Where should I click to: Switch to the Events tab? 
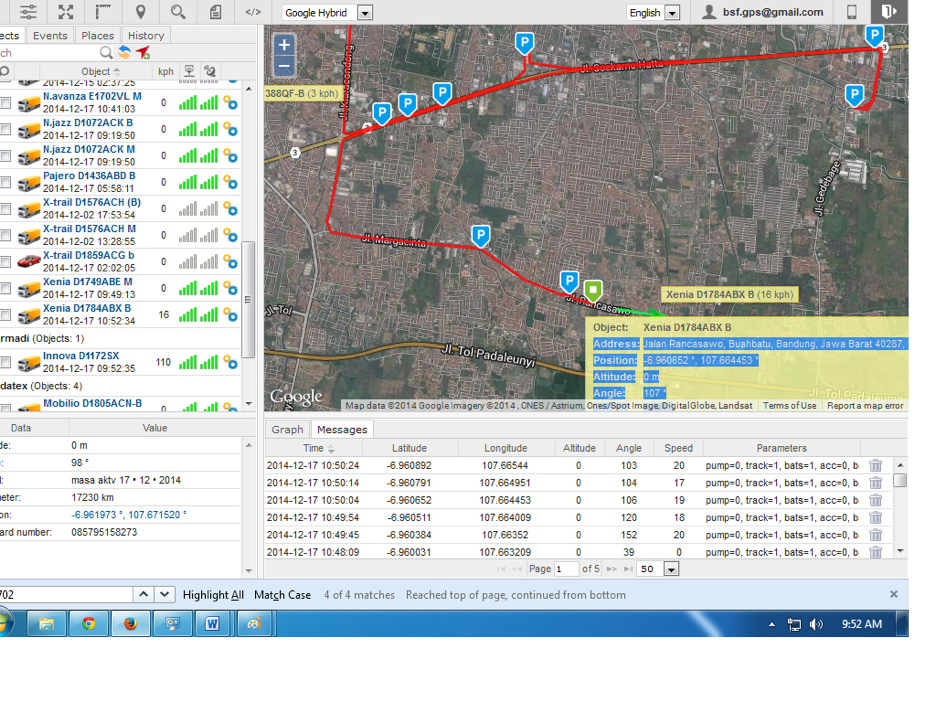tap(50, 35)
